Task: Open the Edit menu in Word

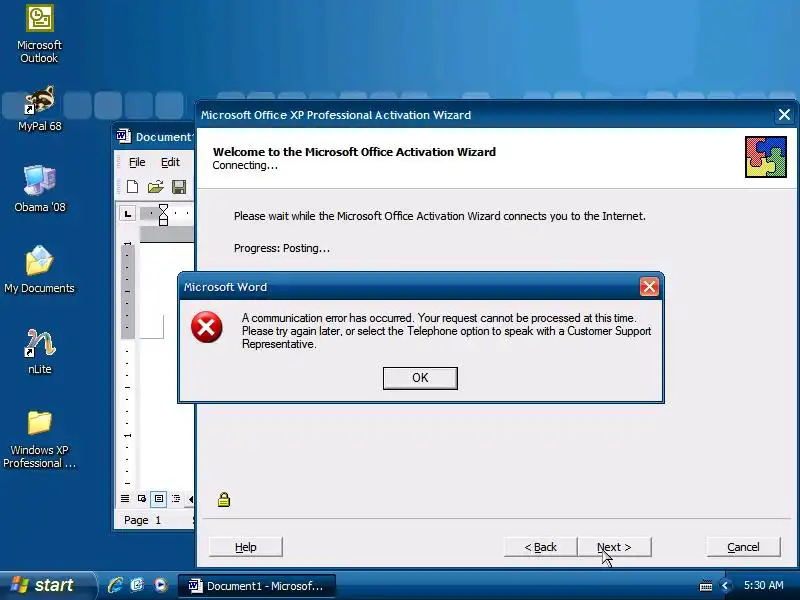Action: [170, 162]
